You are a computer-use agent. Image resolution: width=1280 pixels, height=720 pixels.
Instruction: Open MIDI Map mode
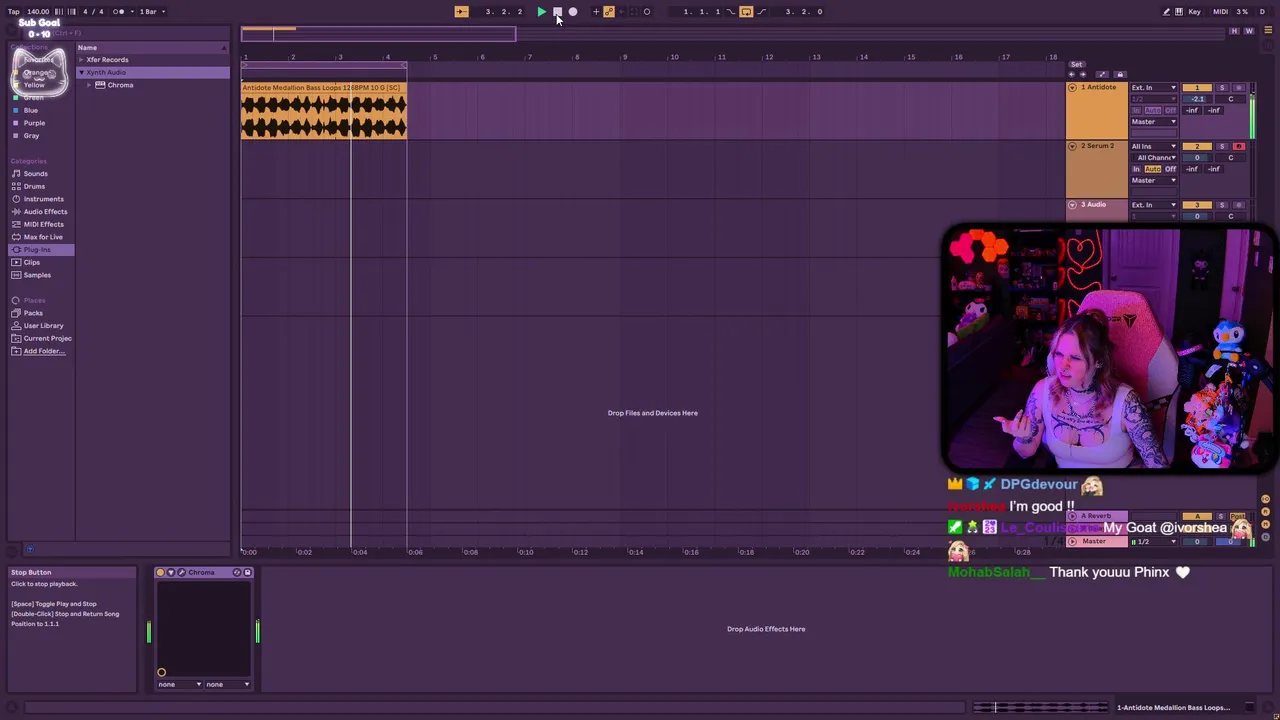point(1220,12)
